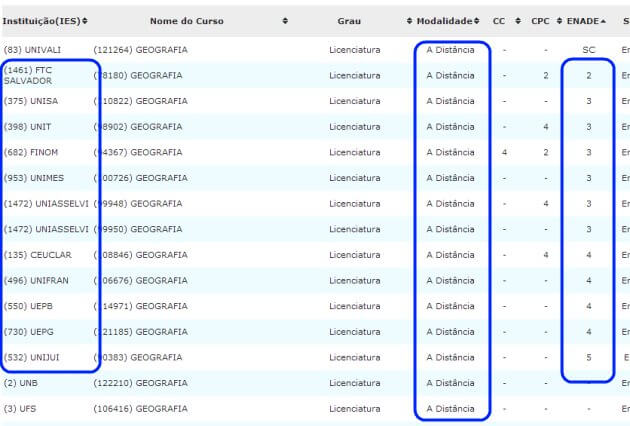This screenshot has height=426, width=630.
Task: Open GEOGRAFIA course in FINOM row
Action: pos(138,152)
